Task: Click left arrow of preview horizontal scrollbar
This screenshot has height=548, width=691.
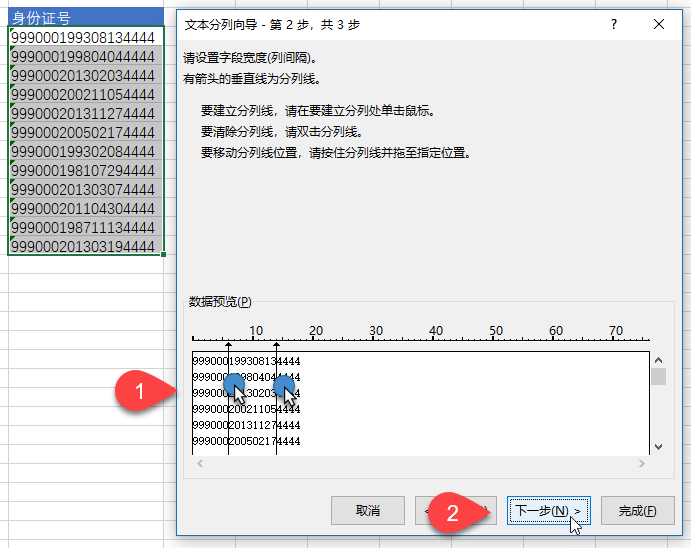Action: pos(200,463)
